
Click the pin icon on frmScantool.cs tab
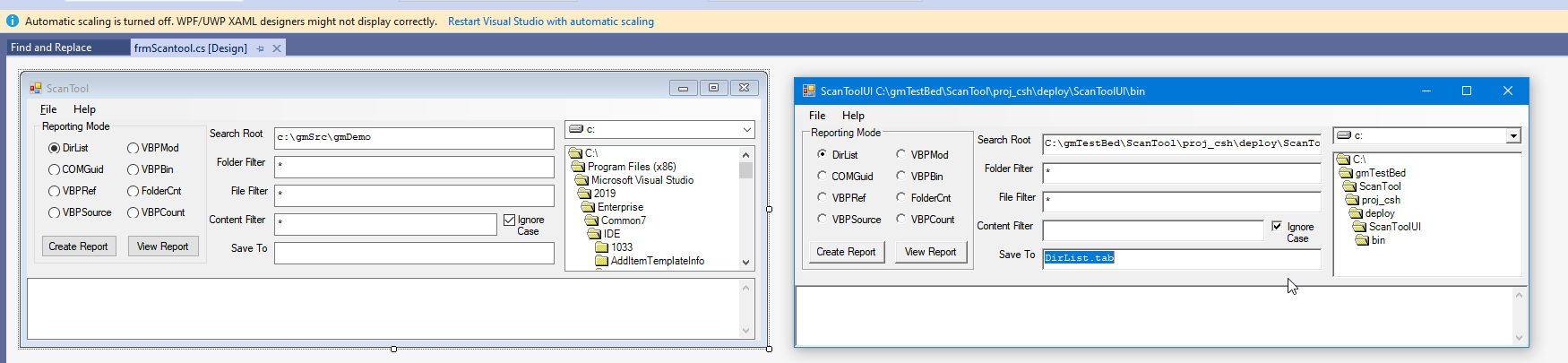pyautogui.click(x=261, y=48)
